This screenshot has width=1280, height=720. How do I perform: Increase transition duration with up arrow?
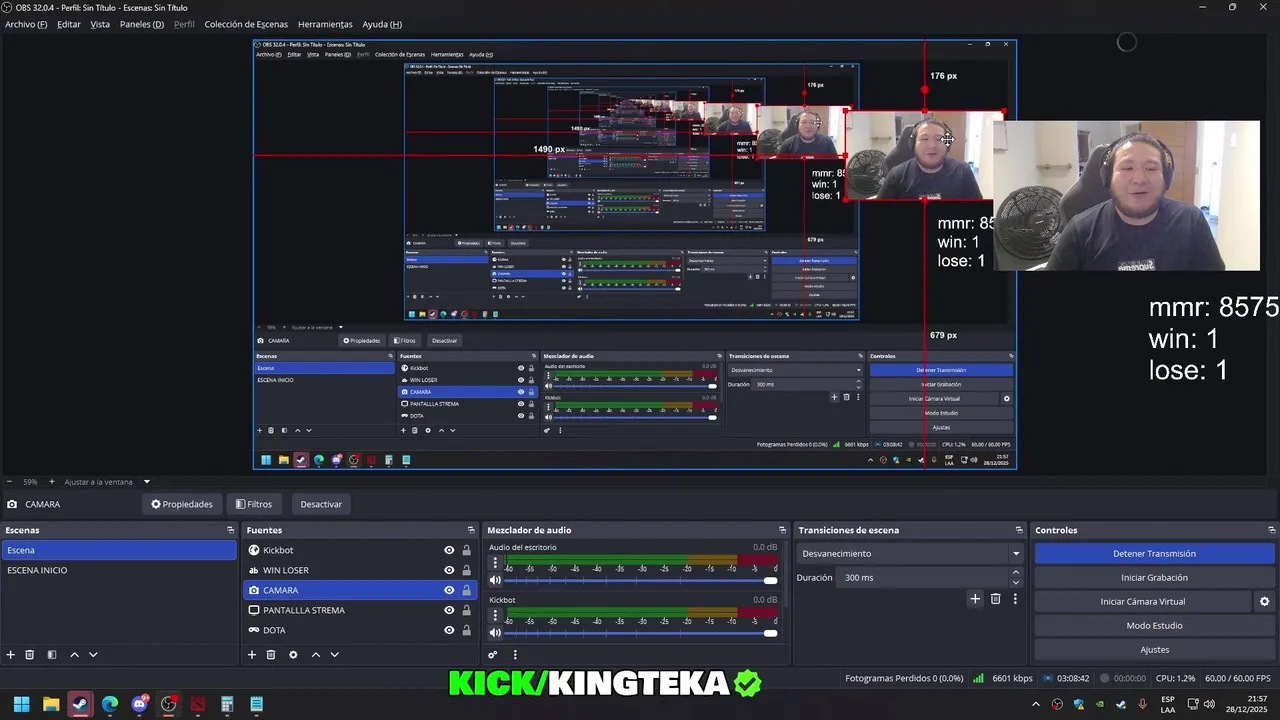click(1016, 573)
